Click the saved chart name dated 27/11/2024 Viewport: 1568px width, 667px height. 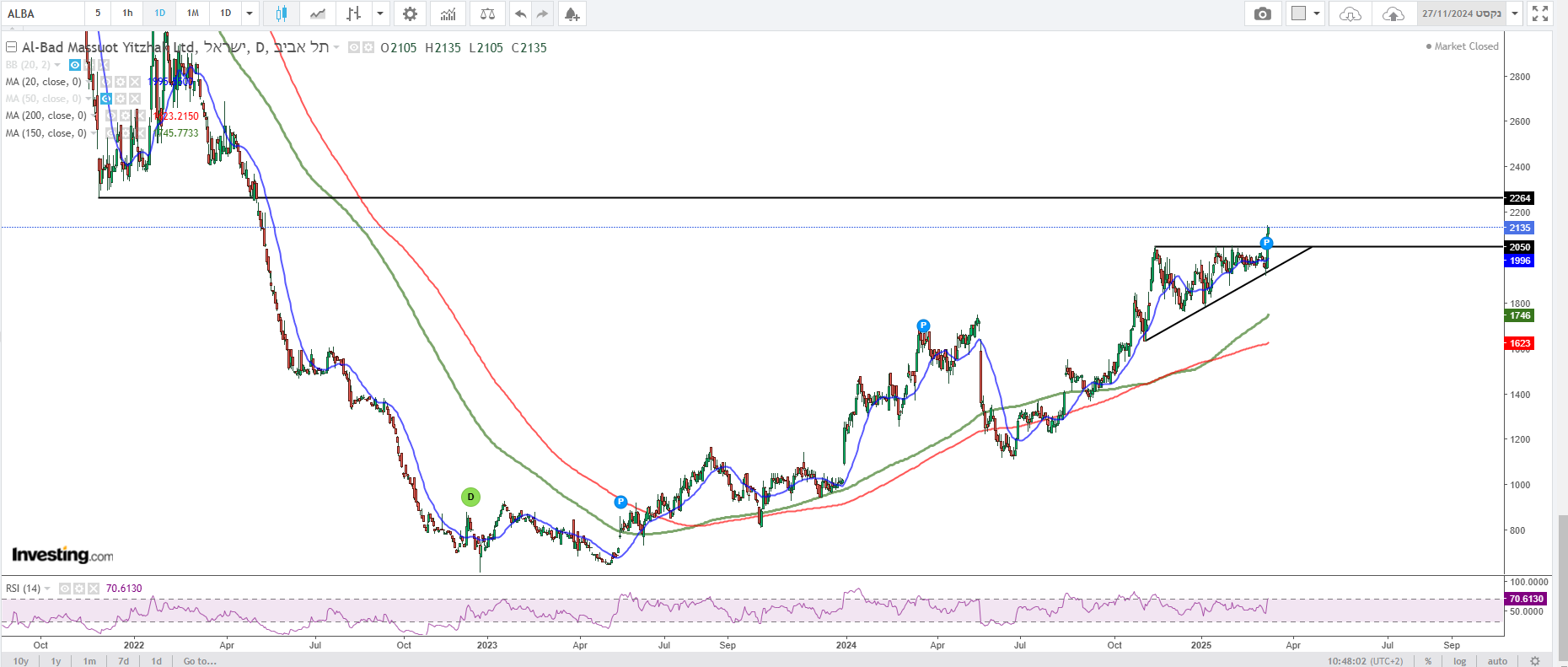[1462, 13]
